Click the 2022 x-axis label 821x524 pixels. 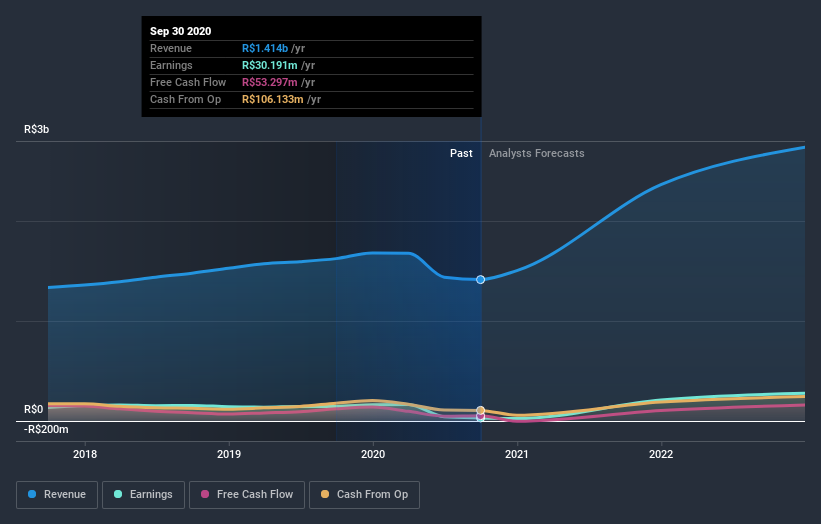pyautogui.click(x=661, y=454)
